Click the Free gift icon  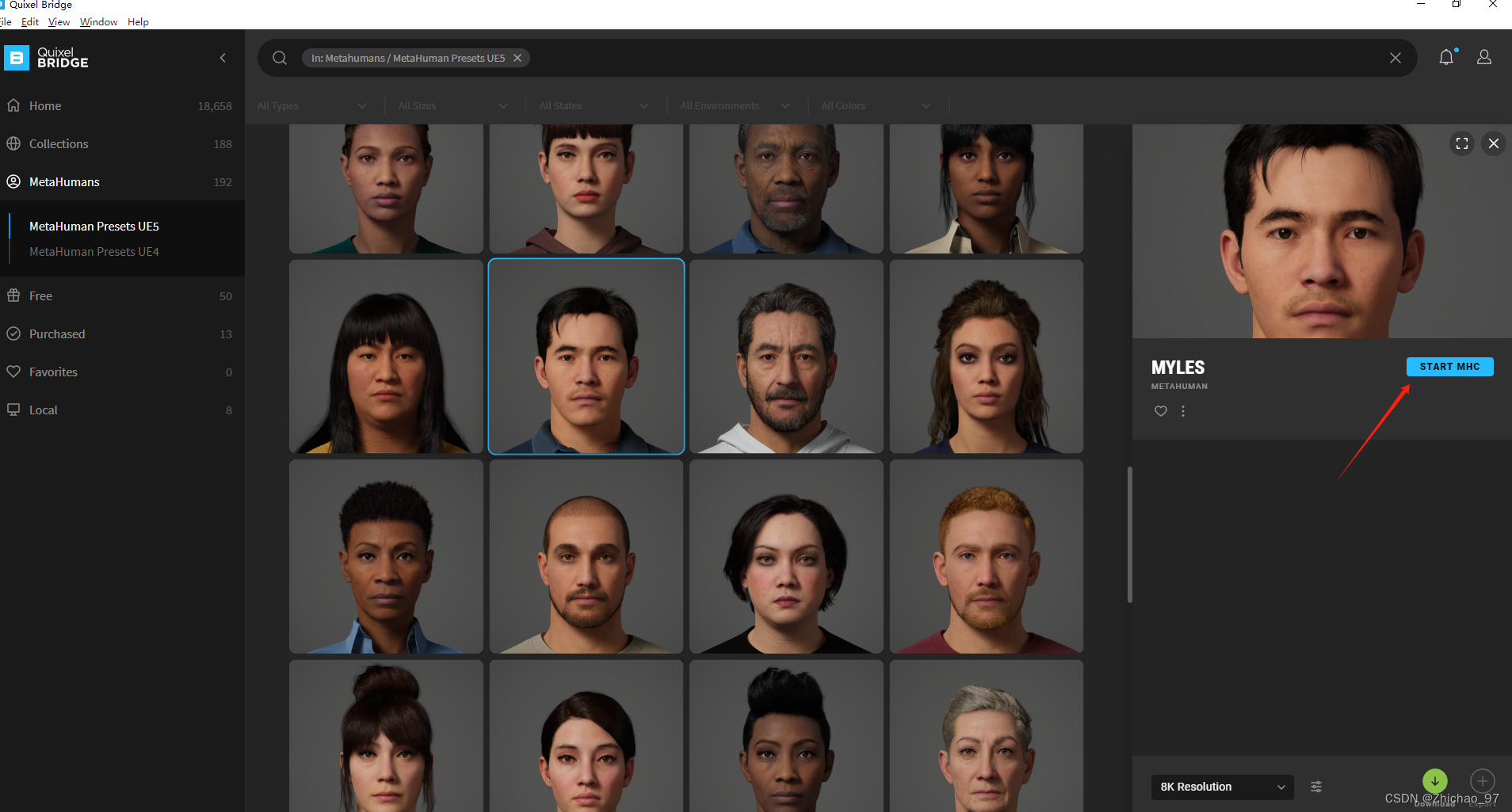coord(13,295)
